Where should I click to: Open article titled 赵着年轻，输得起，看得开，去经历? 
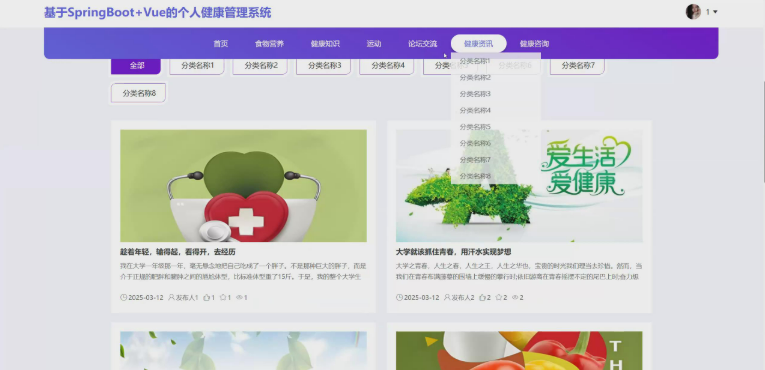[x=178, y=252]
